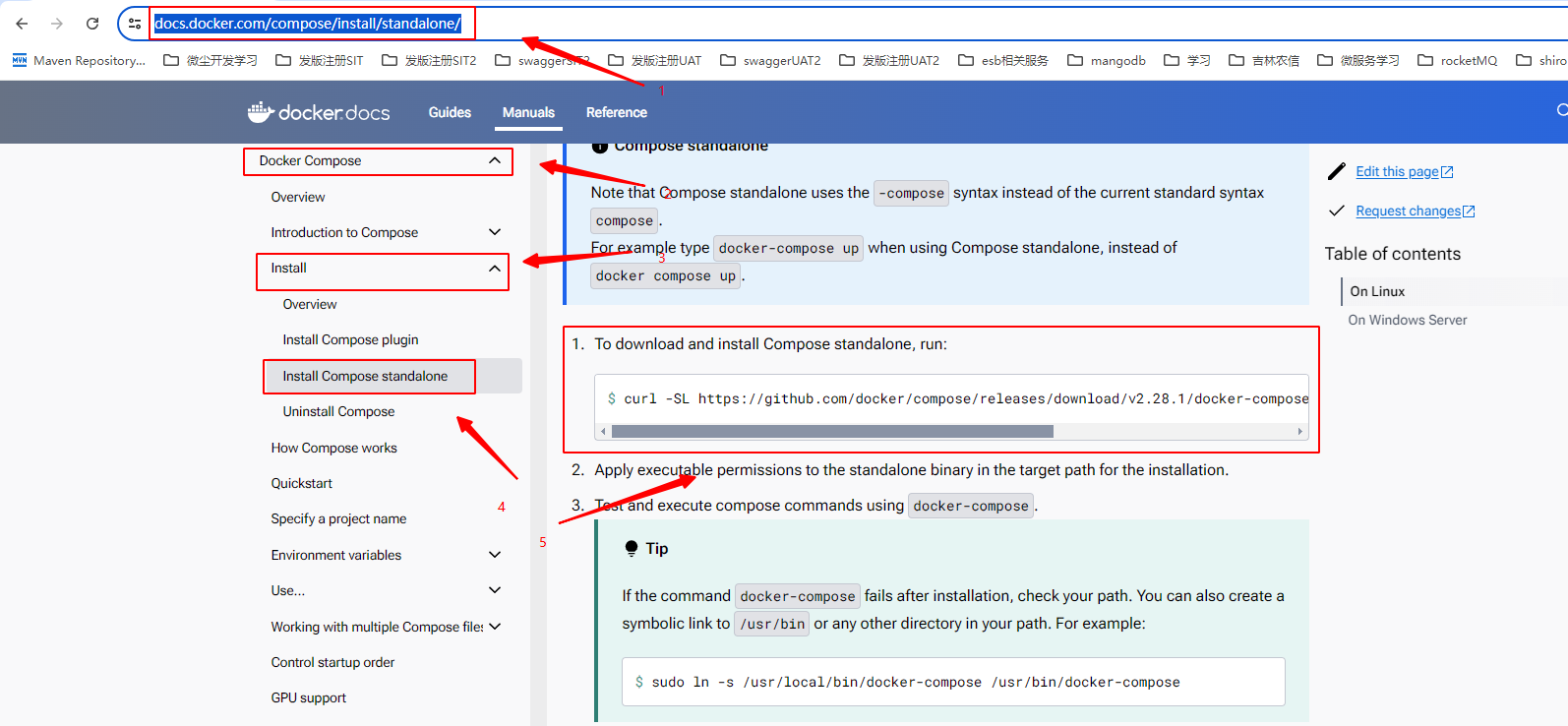Click the browser forward arrow
Viewport: 1568px width, 726px height.
point(57,24)
